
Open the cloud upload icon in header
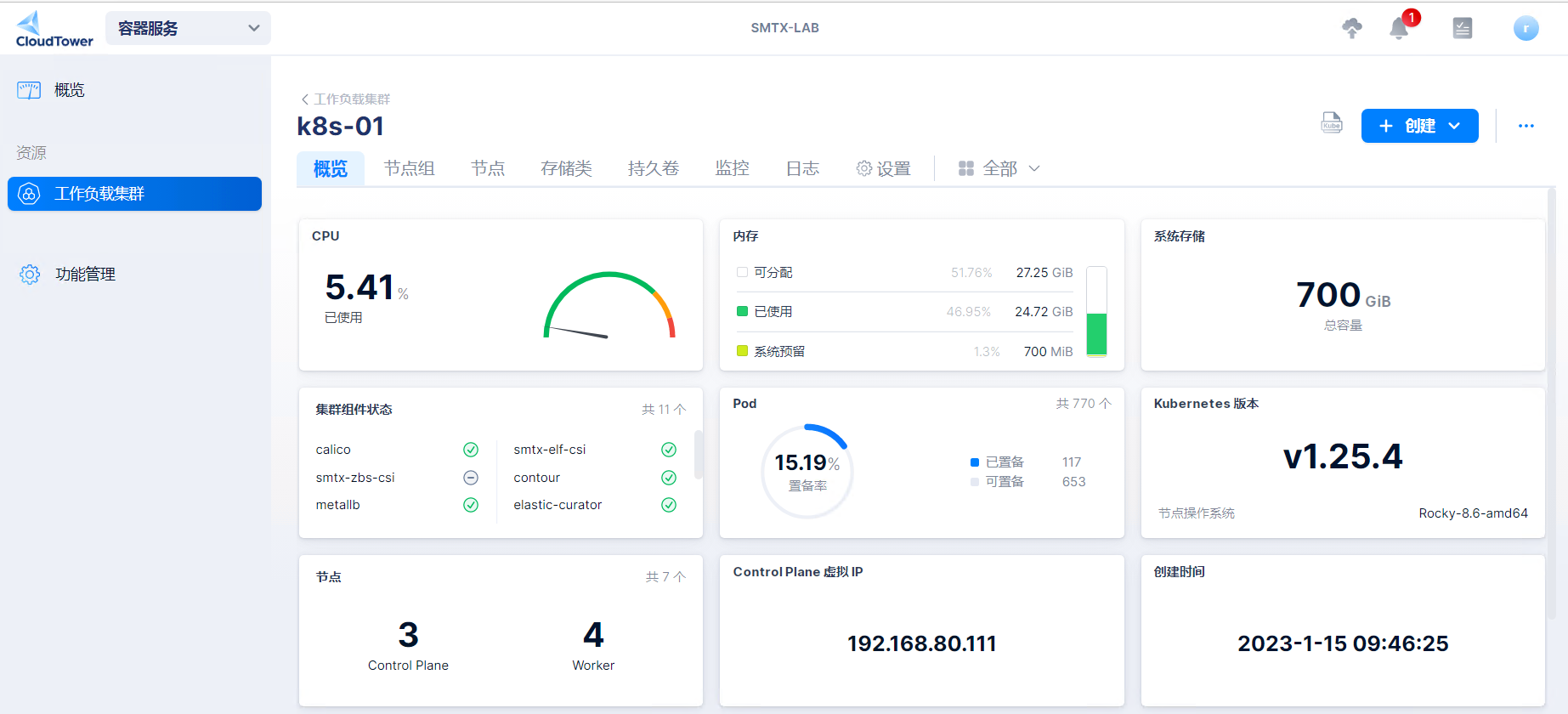(1351, 28)
